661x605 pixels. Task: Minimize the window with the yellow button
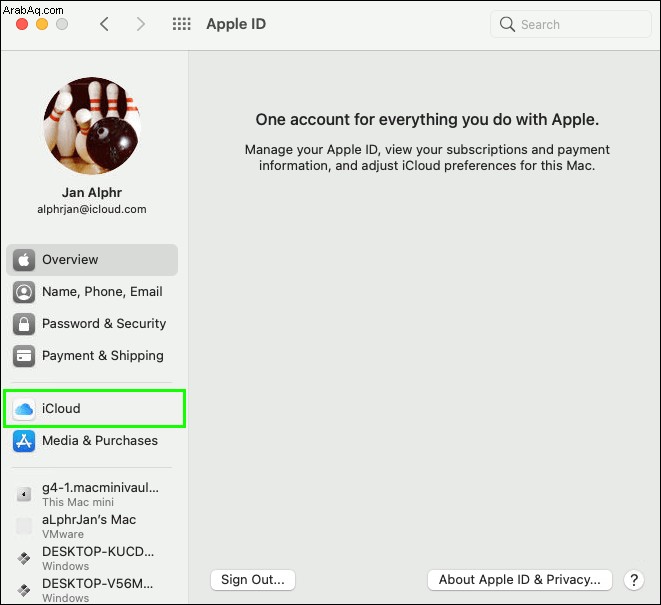click(42, 24)
